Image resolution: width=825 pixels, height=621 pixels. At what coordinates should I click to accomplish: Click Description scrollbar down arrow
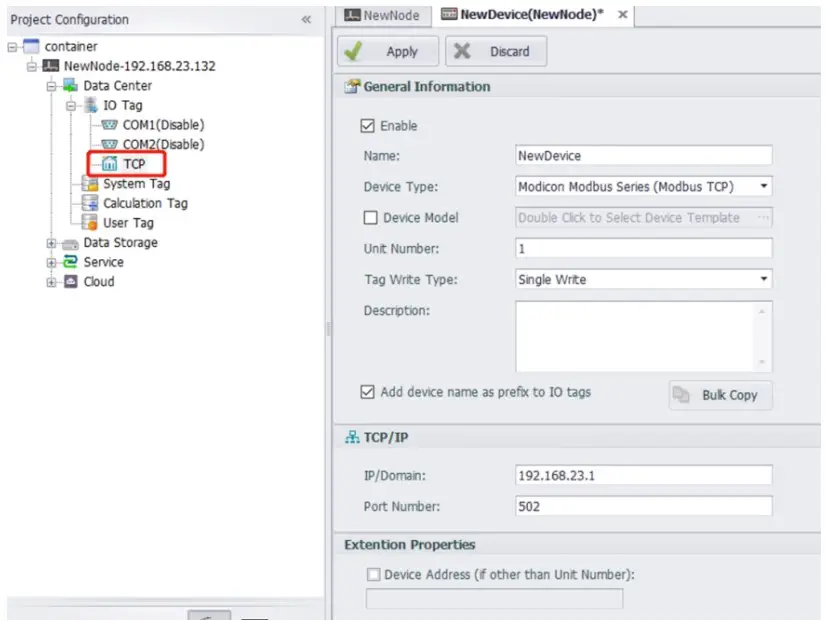[762, 362]
